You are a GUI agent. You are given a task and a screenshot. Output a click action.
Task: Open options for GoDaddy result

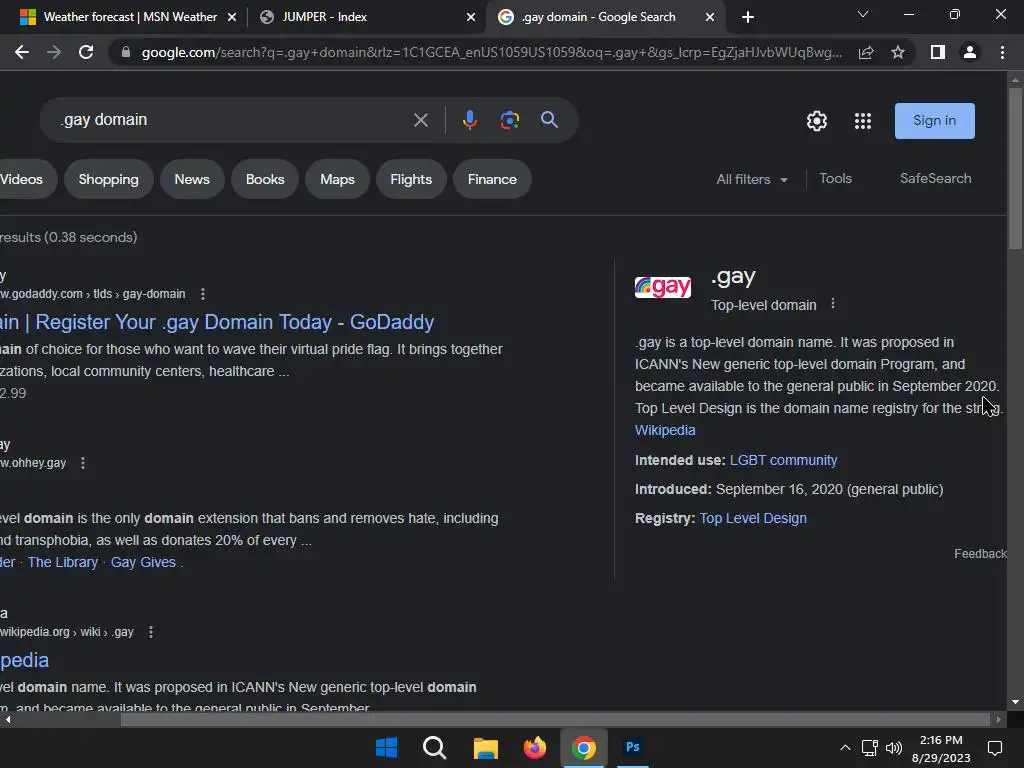pyautogui.click(x=203, y=294)
